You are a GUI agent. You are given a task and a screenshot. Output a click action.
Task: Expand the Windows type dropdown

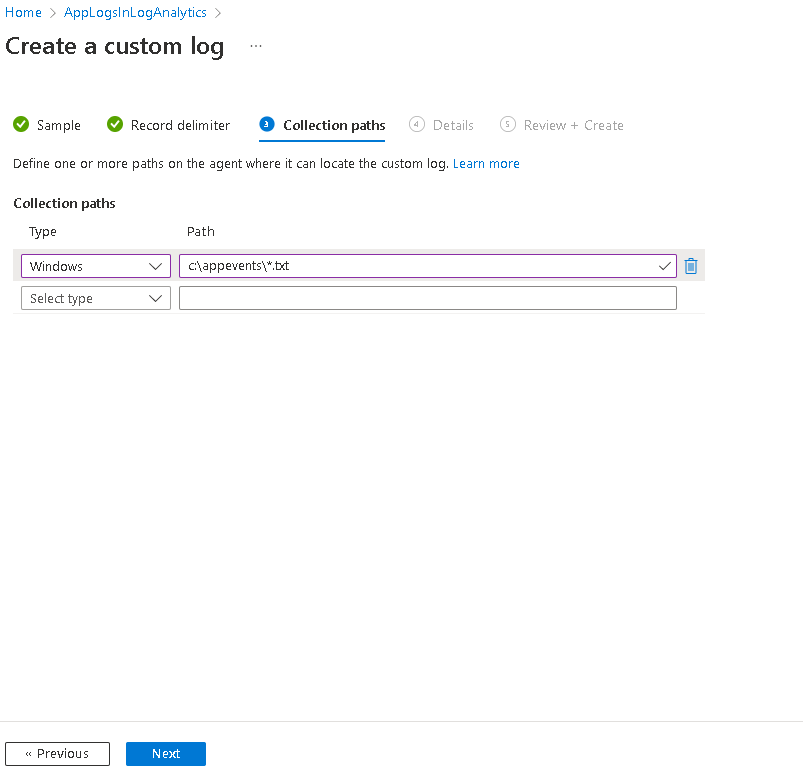[x=96, y=266]
